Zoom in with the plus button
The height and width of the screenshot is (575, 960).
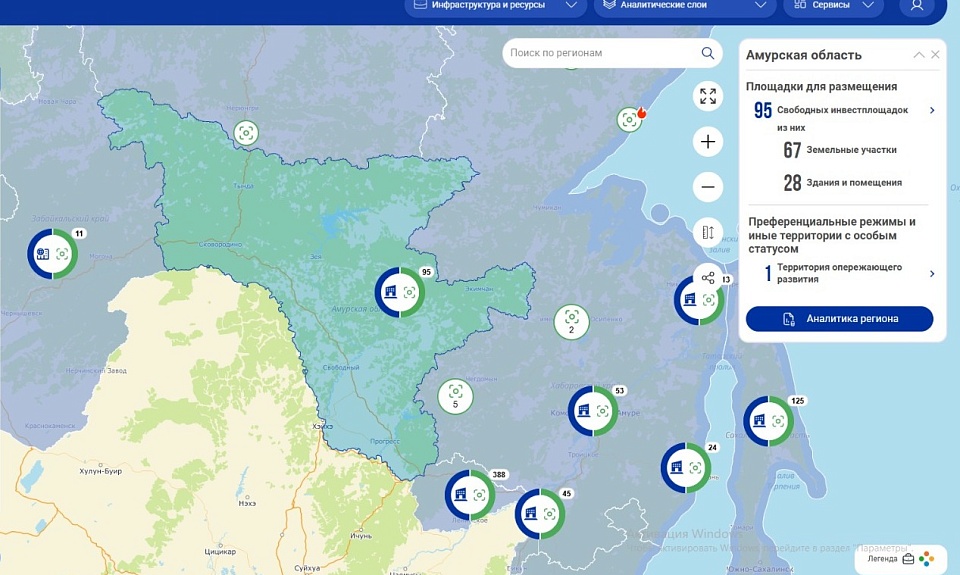click(x=708, y=142)
